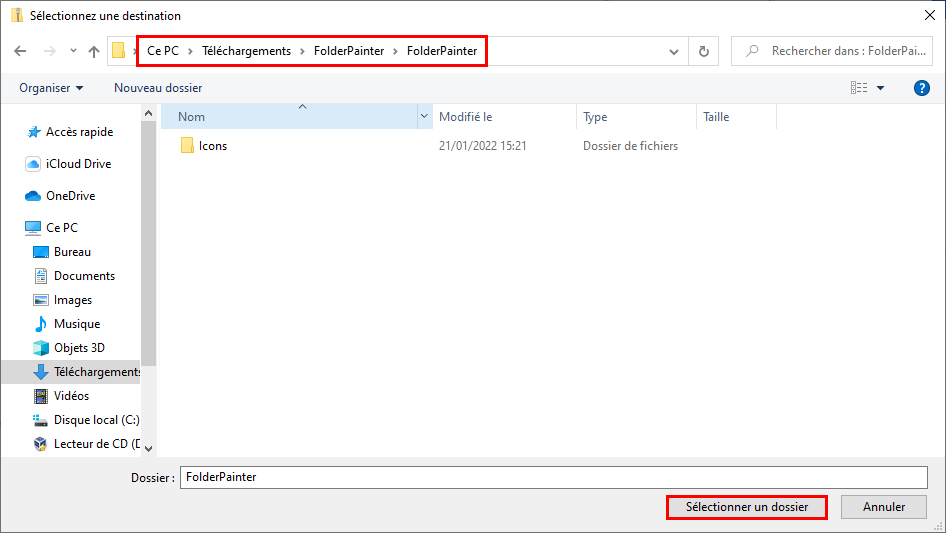The image size is (946, 533).
Task: Click Téléchargements in the address path
Action: 246,51
